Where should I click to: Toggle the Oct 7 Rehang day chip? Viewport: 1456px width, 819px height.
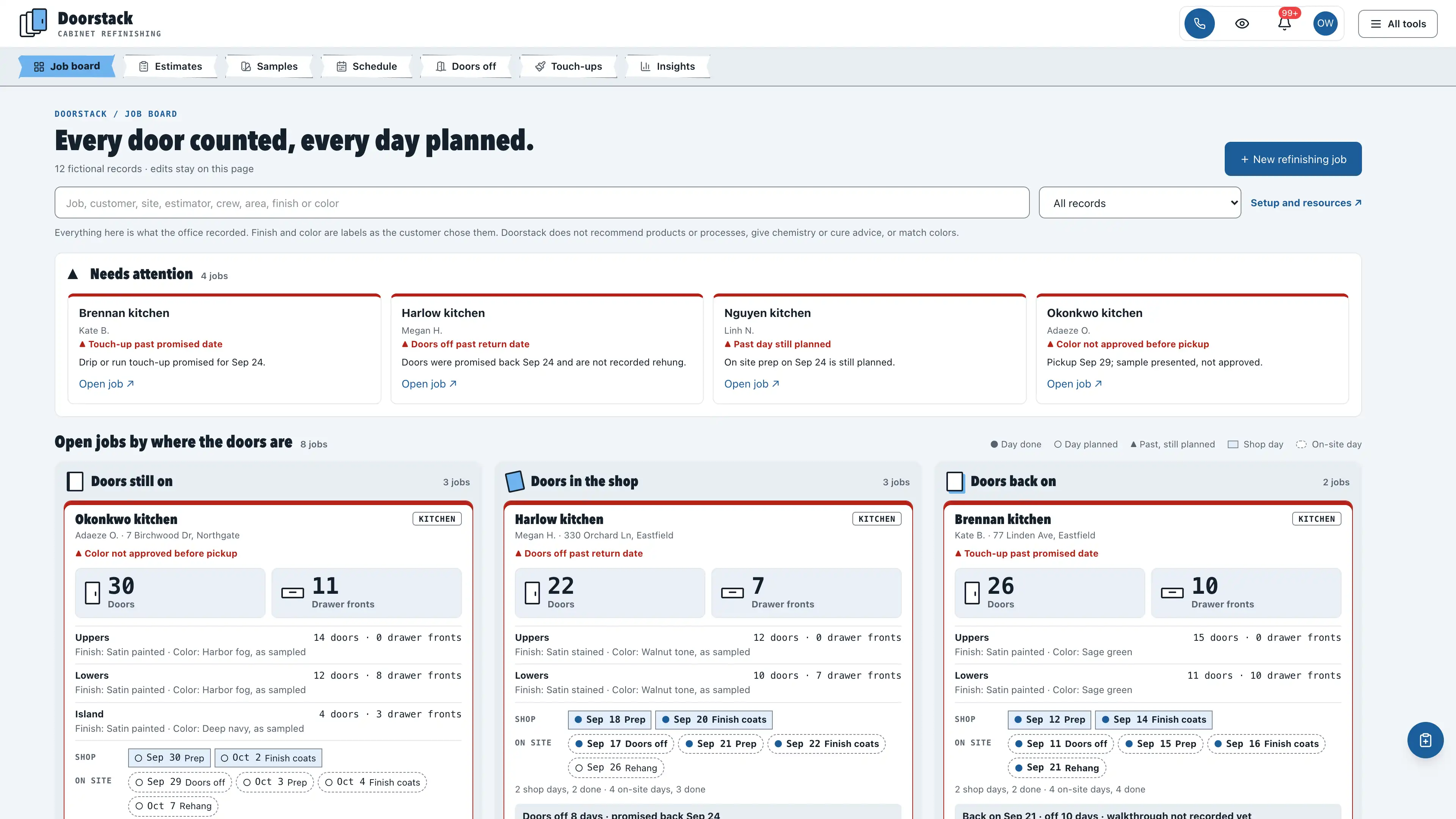(173, 806)
